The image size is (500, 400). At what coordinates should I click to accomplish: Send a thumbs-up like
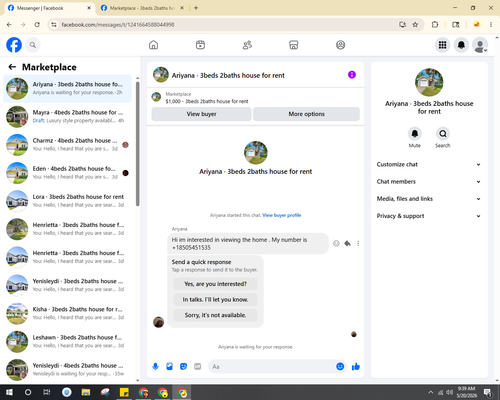pyautogui.click(x=356, y=367)
